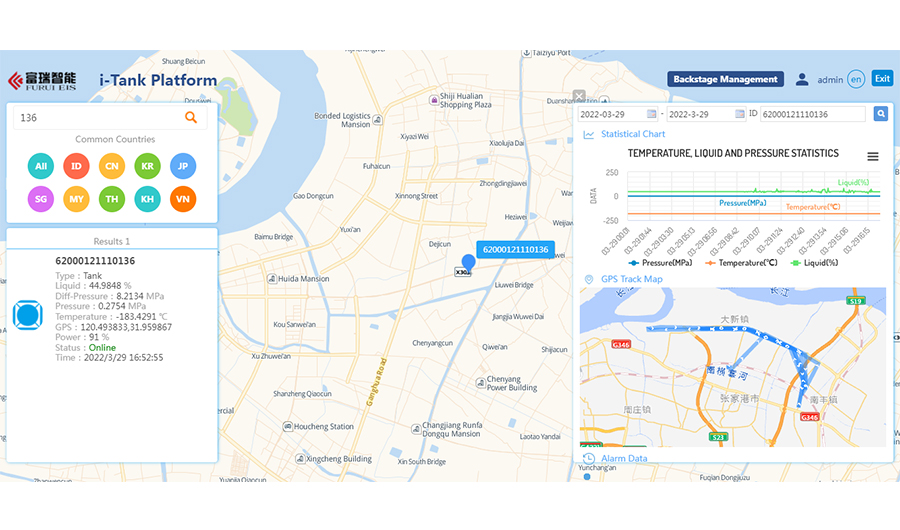Click the blue search button beside ID
The width and height of the screenshot is (900, 530).
click(880, 114)
